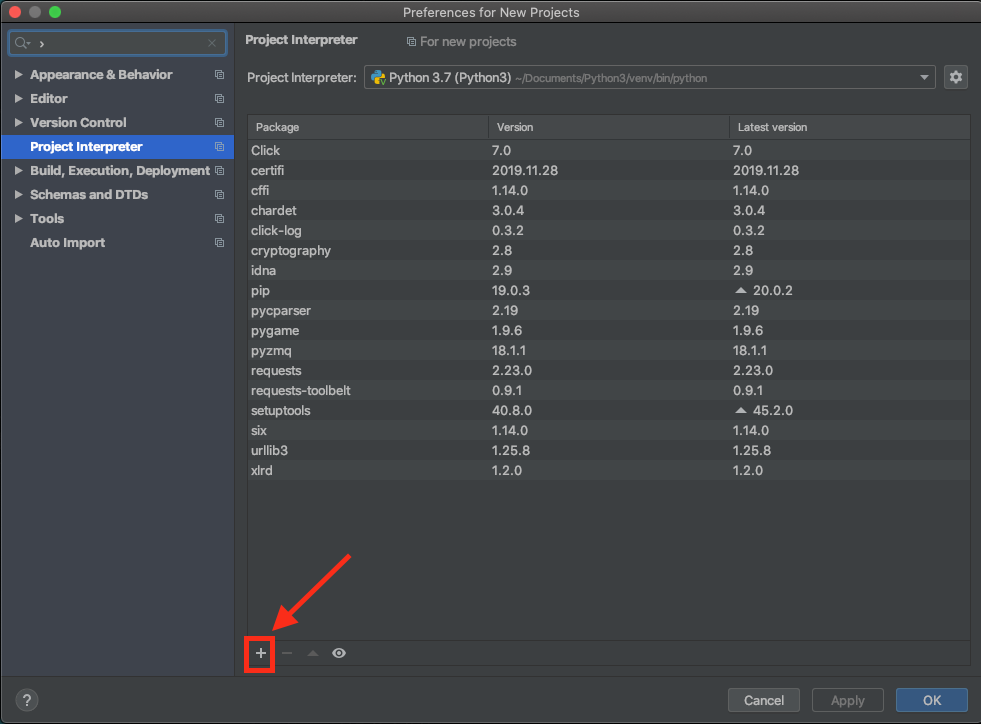The height and width of the screenshot is (724, 981).
Task: Click the For new projects icon
Action: click(411, 42)
